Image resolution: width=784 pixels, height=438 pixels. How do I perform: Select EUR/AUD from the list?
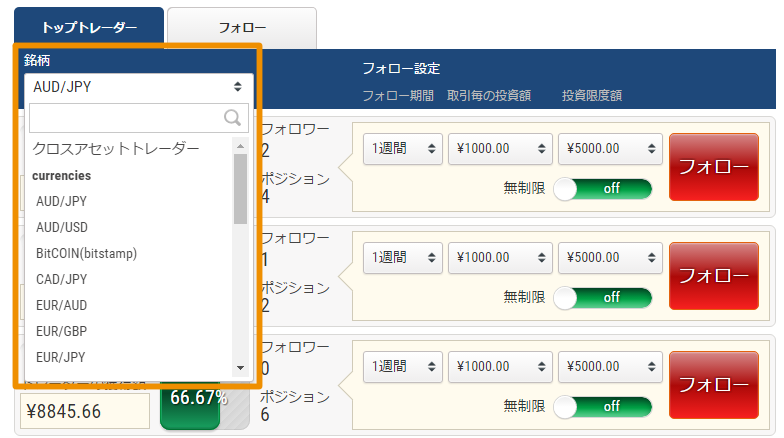click(62, 305)
